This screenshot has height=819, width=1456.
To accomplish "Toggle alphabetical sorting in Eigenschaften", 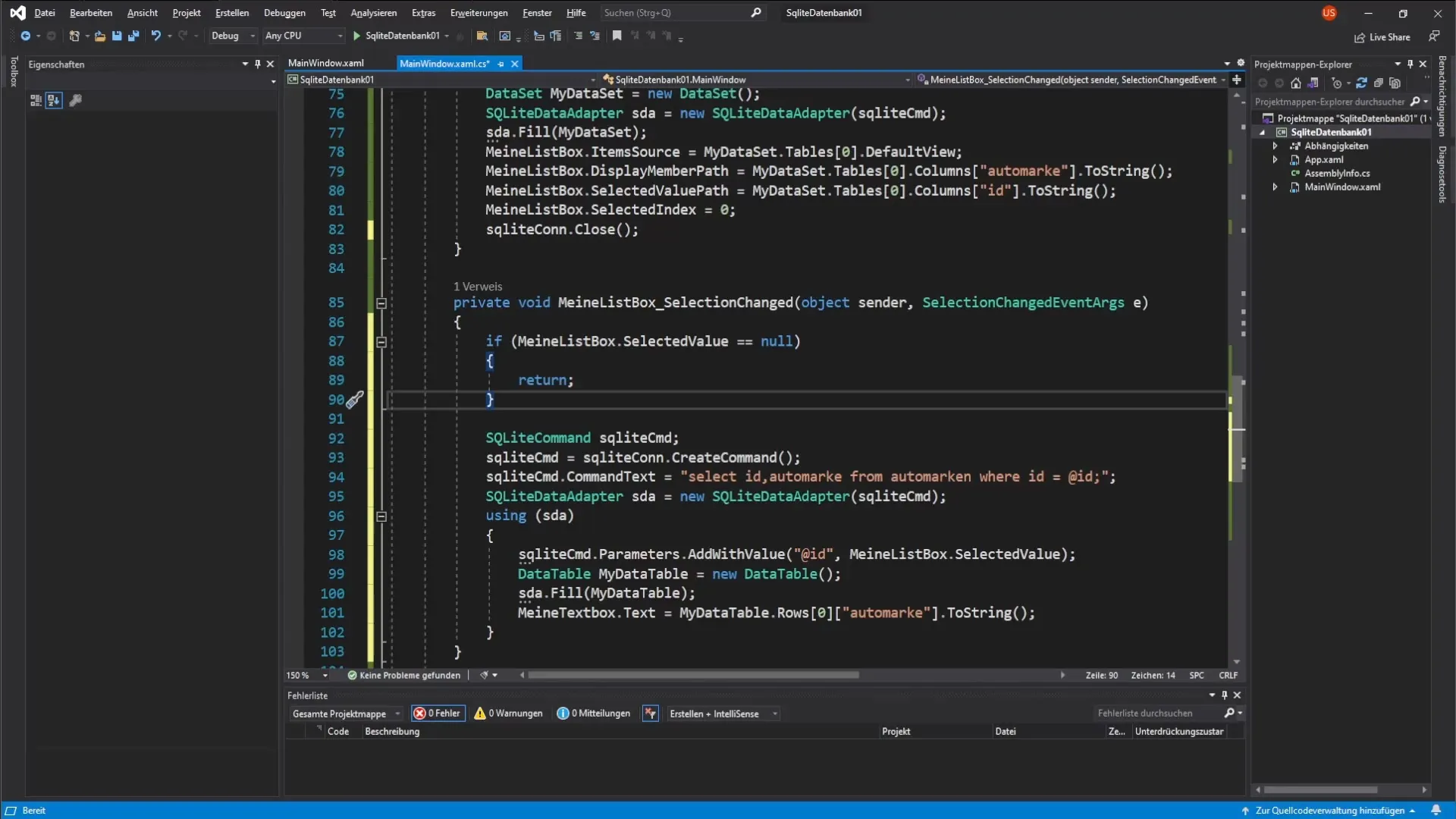I will [x=53, y=100].
